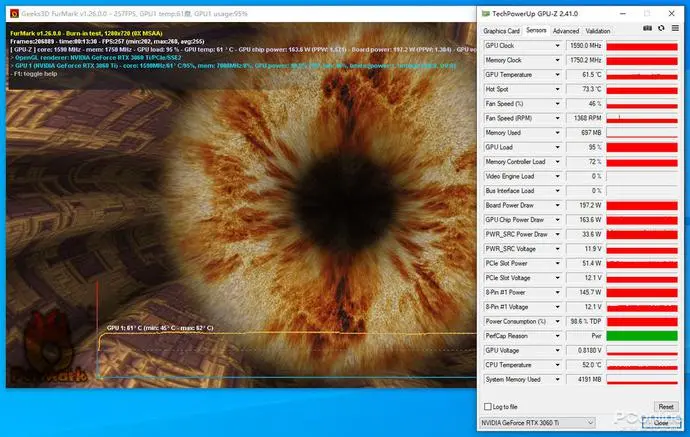This screenshot has width=690, height=437.
Task: Click the 1750.2 MHz Memory Clock value
Action: tap(585, 60)
